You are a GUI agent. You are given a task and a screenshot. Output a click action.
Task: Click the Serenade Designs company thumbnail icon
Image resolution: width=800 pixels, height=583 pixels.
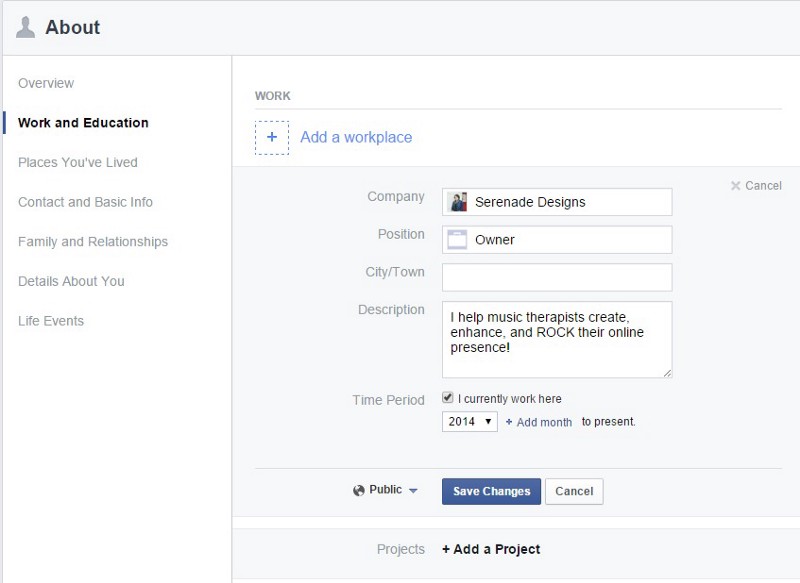458,202
